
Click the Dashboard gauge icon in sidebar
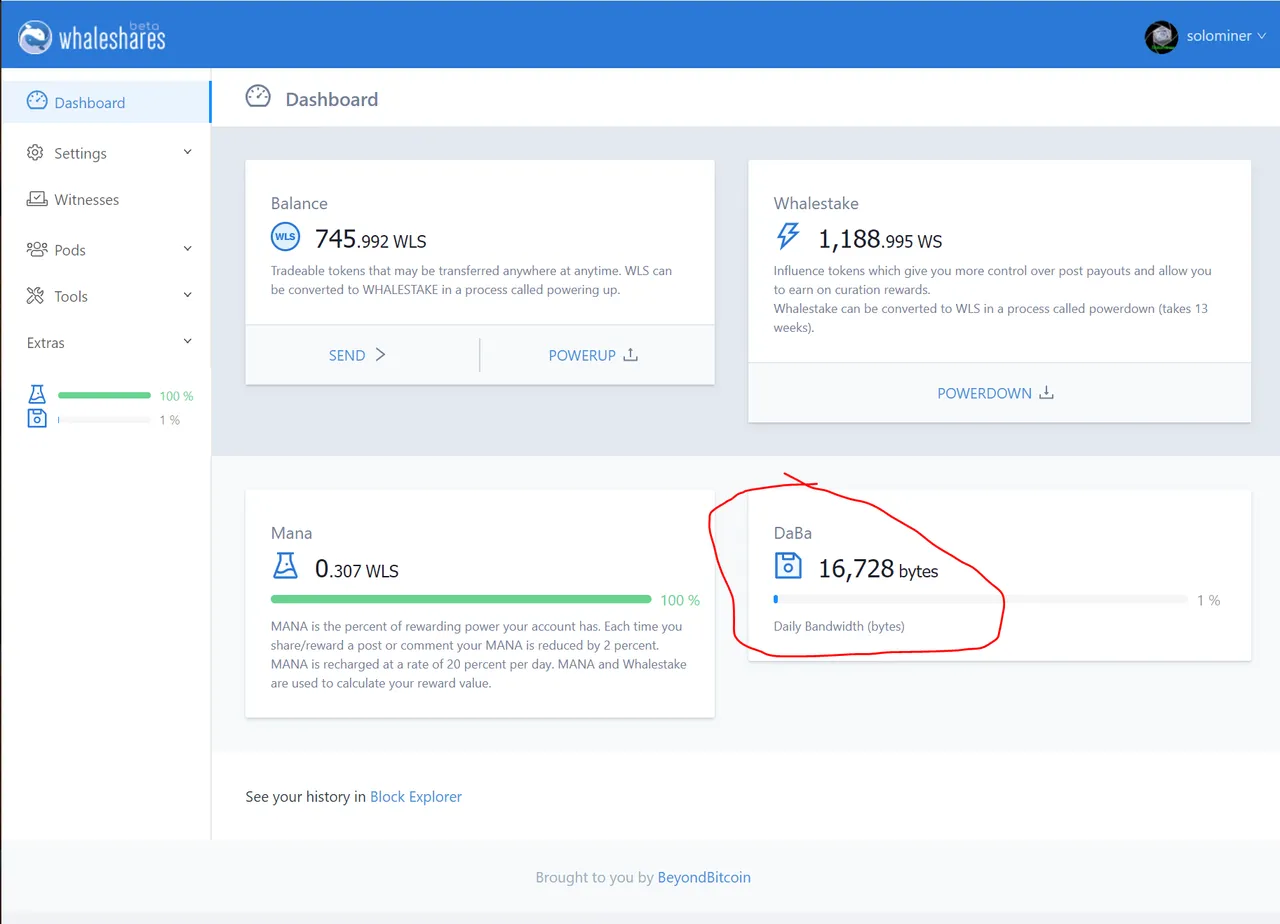37,101
